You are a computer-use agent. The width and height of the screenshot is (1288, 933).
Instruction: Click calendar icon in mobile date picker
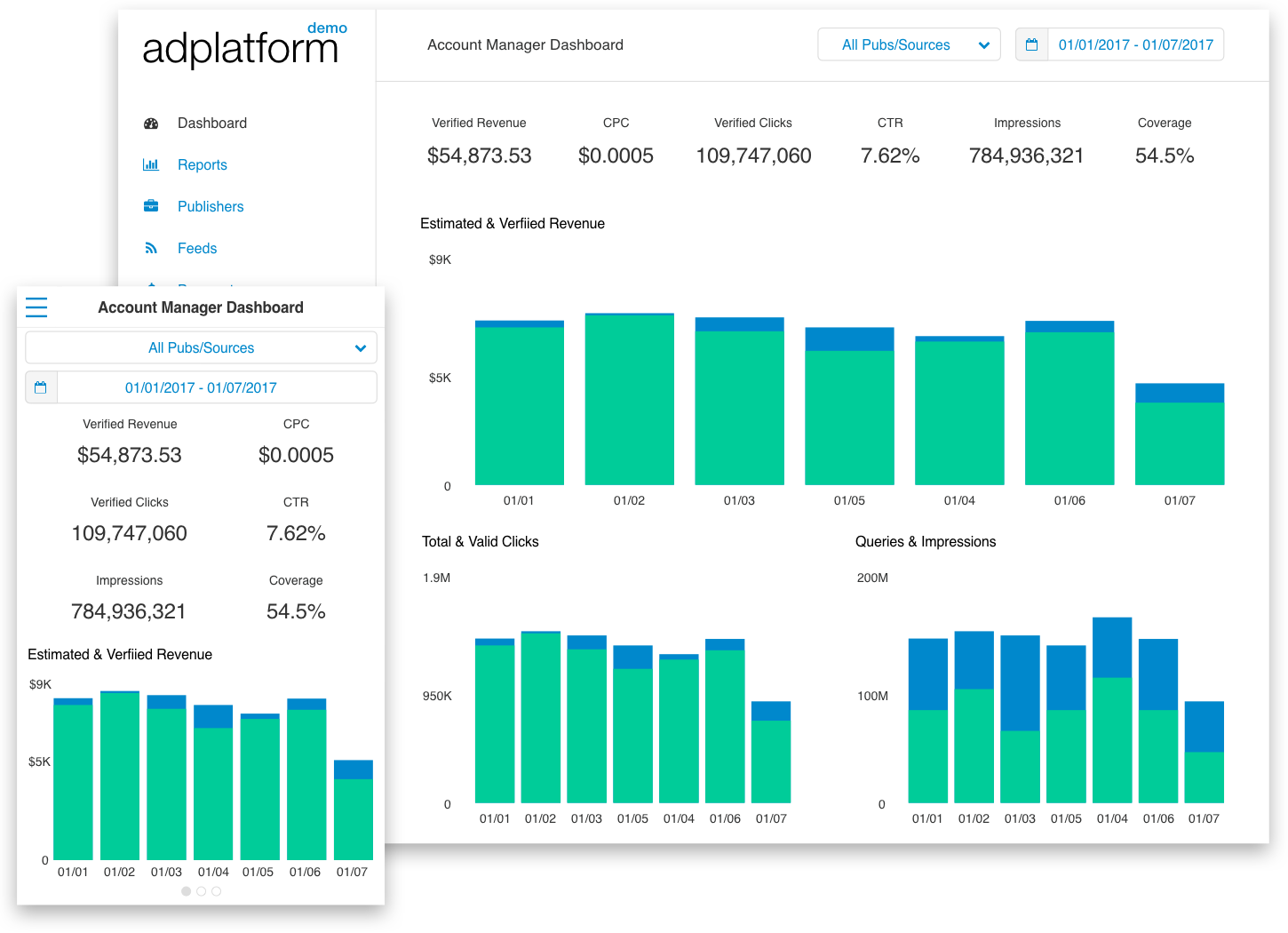coord(41,387)
